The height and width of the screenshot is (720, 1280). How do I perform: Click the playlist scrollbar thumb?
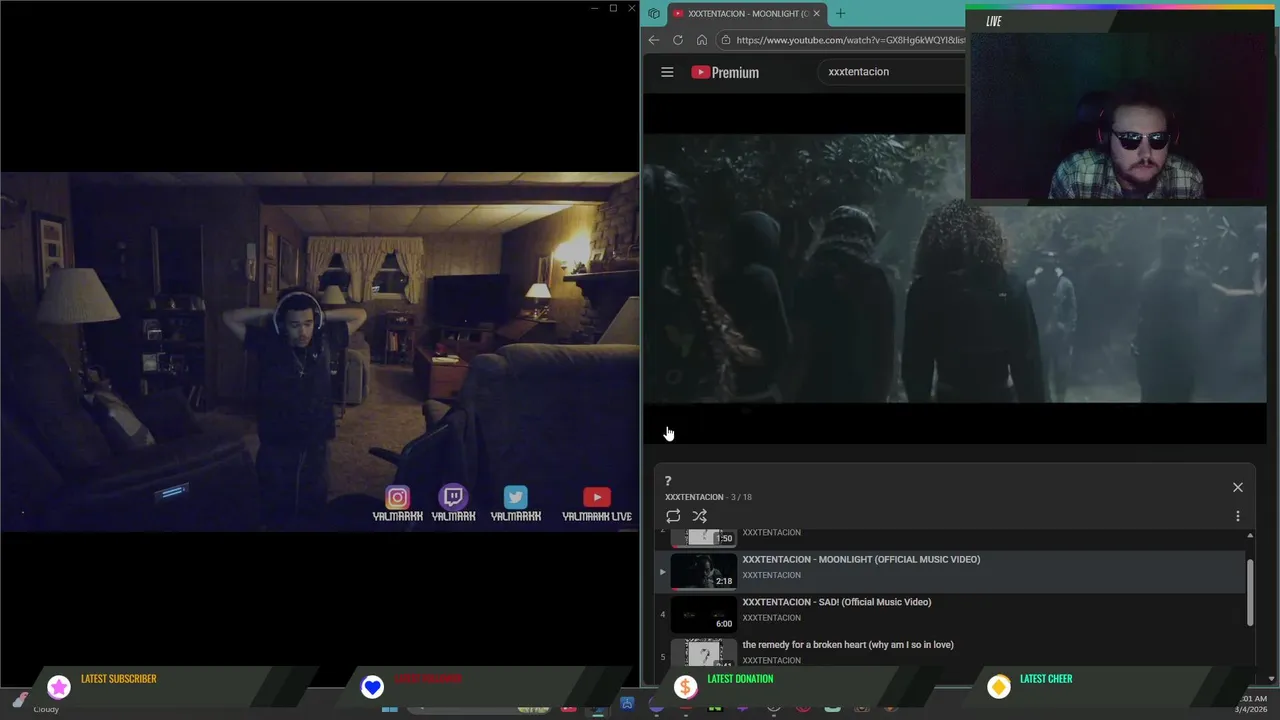1249,592
